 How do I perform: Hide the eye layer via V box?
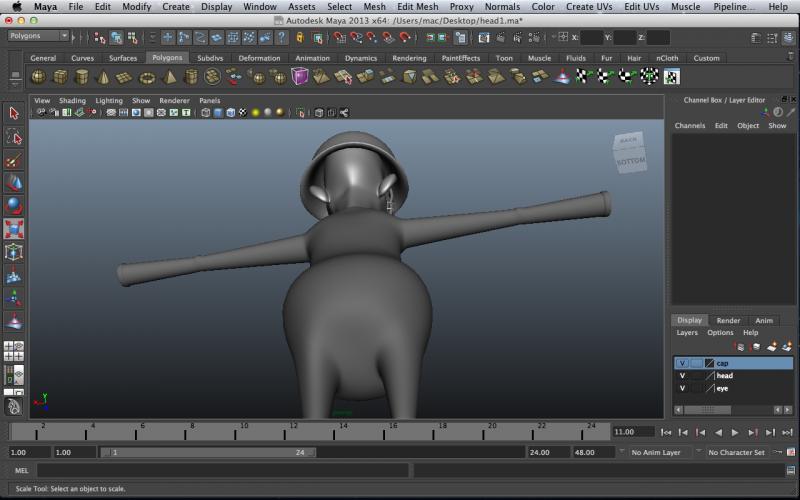[x=682, y=388]
